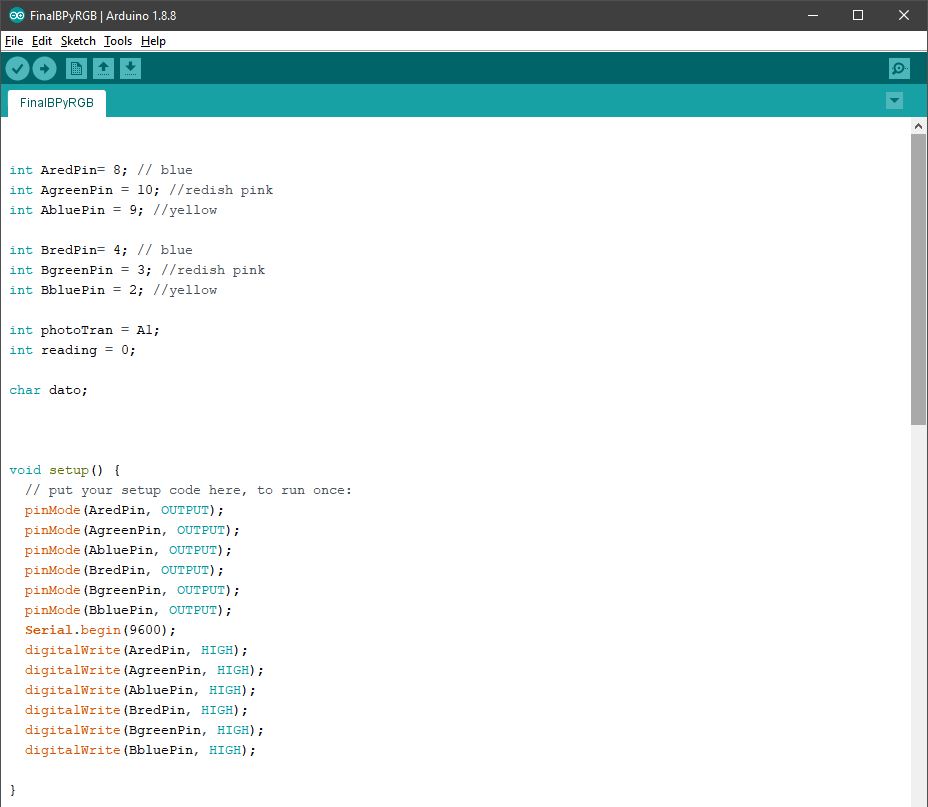Click the line 'int BgreenPin = 3;'
The height and width of the screenshot is (807, 928).
80,270
